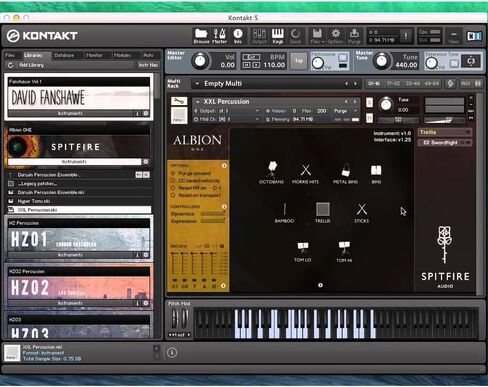Select the Metal Bins icon
Viewport: 488px width, 387px height.
345,173
